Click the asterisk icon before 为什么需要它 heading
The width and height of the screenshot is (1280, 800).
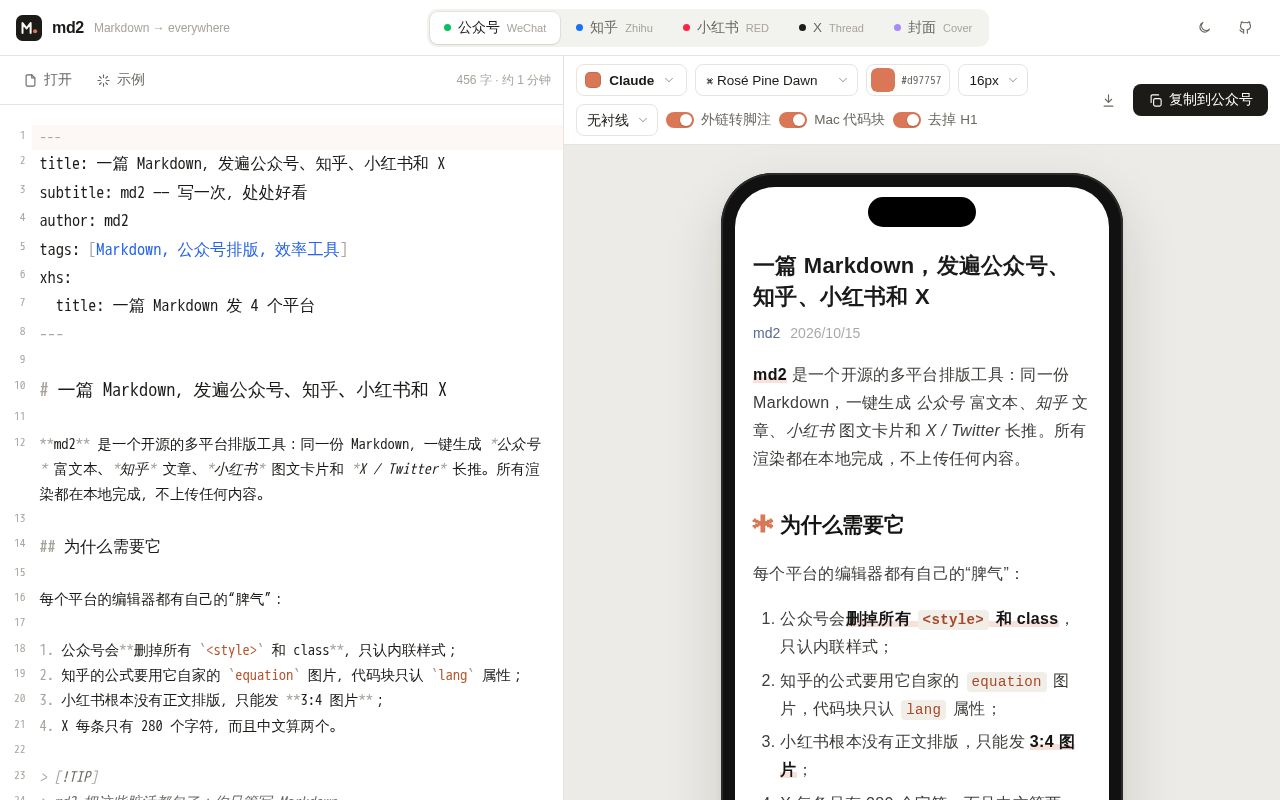(763, 524)
